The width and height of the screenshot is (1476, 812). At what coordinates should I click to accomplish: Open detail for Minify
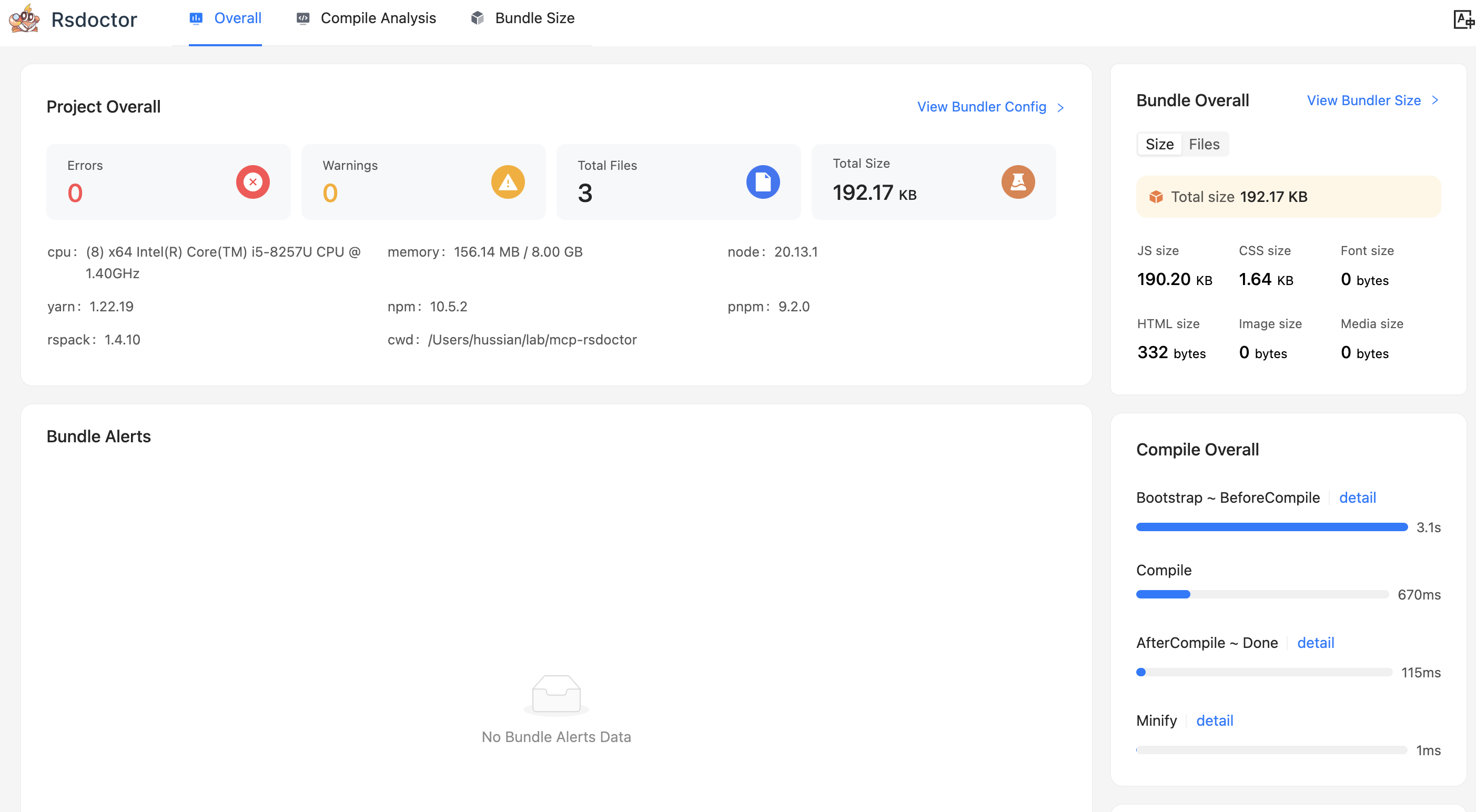click(1214, 720)
